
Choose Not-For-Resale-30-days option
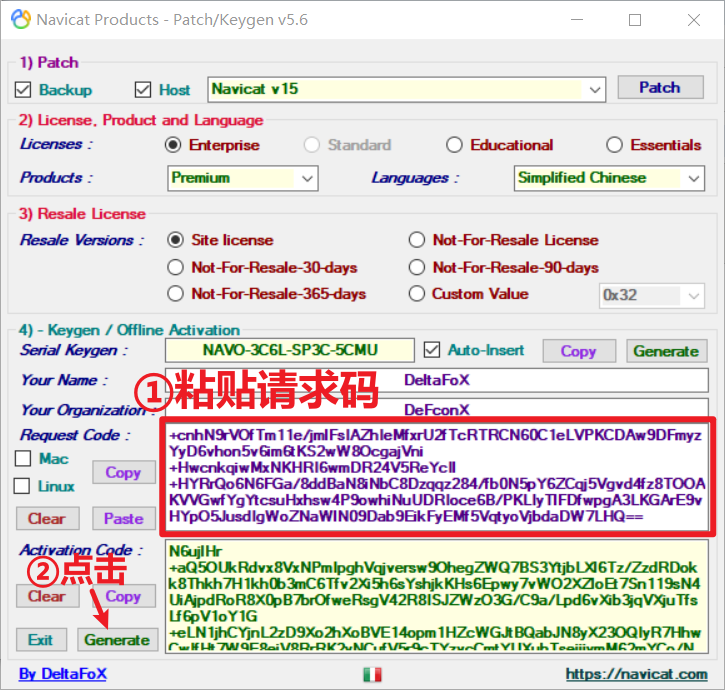pyautogui.click(x=175, y=267)
